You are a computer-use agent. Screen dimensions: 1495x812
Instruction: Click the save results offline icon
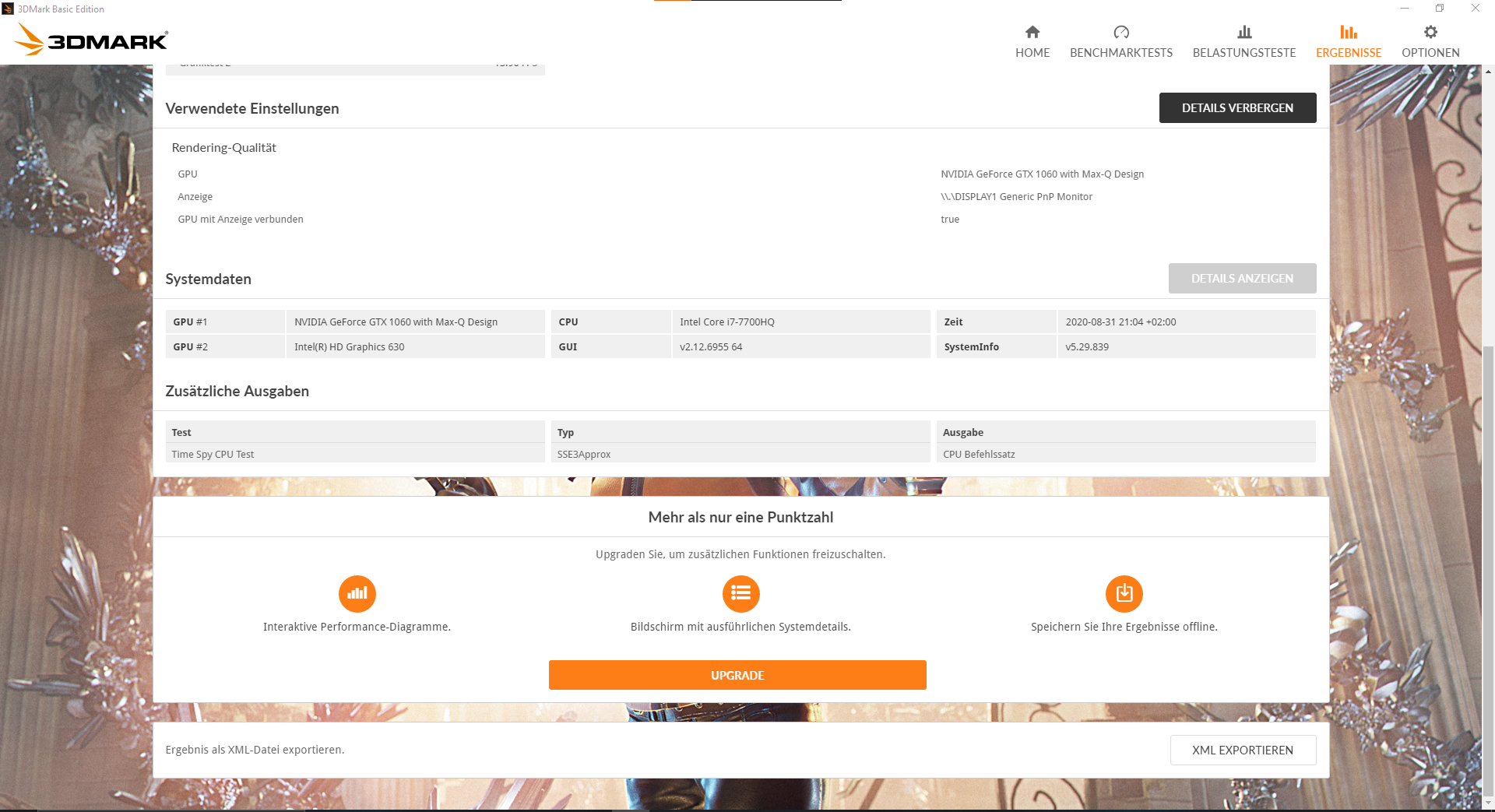1124,592
